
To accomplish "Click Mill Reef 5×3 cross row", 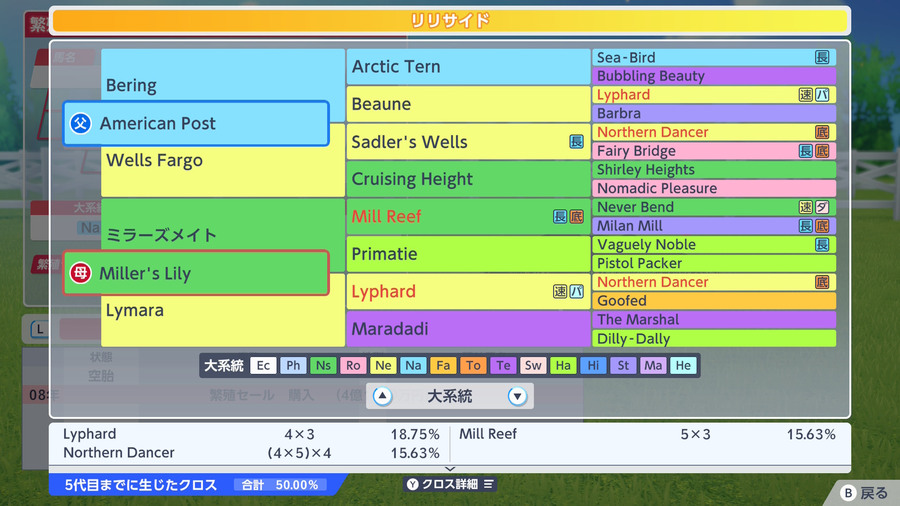I will click(x=647, y=434).
